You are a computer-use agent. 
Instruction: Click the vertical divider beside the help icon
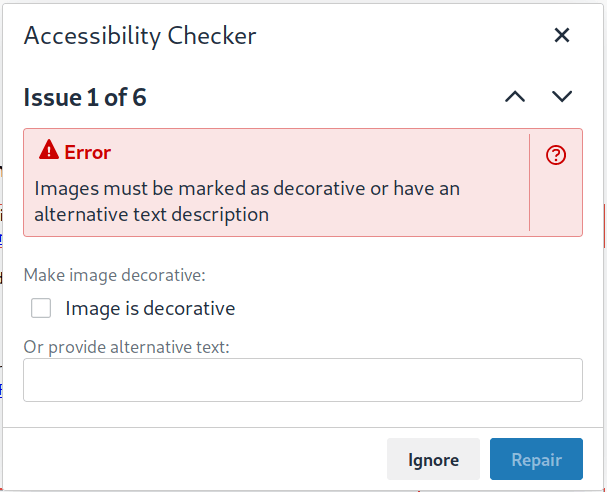click(529, 182)
